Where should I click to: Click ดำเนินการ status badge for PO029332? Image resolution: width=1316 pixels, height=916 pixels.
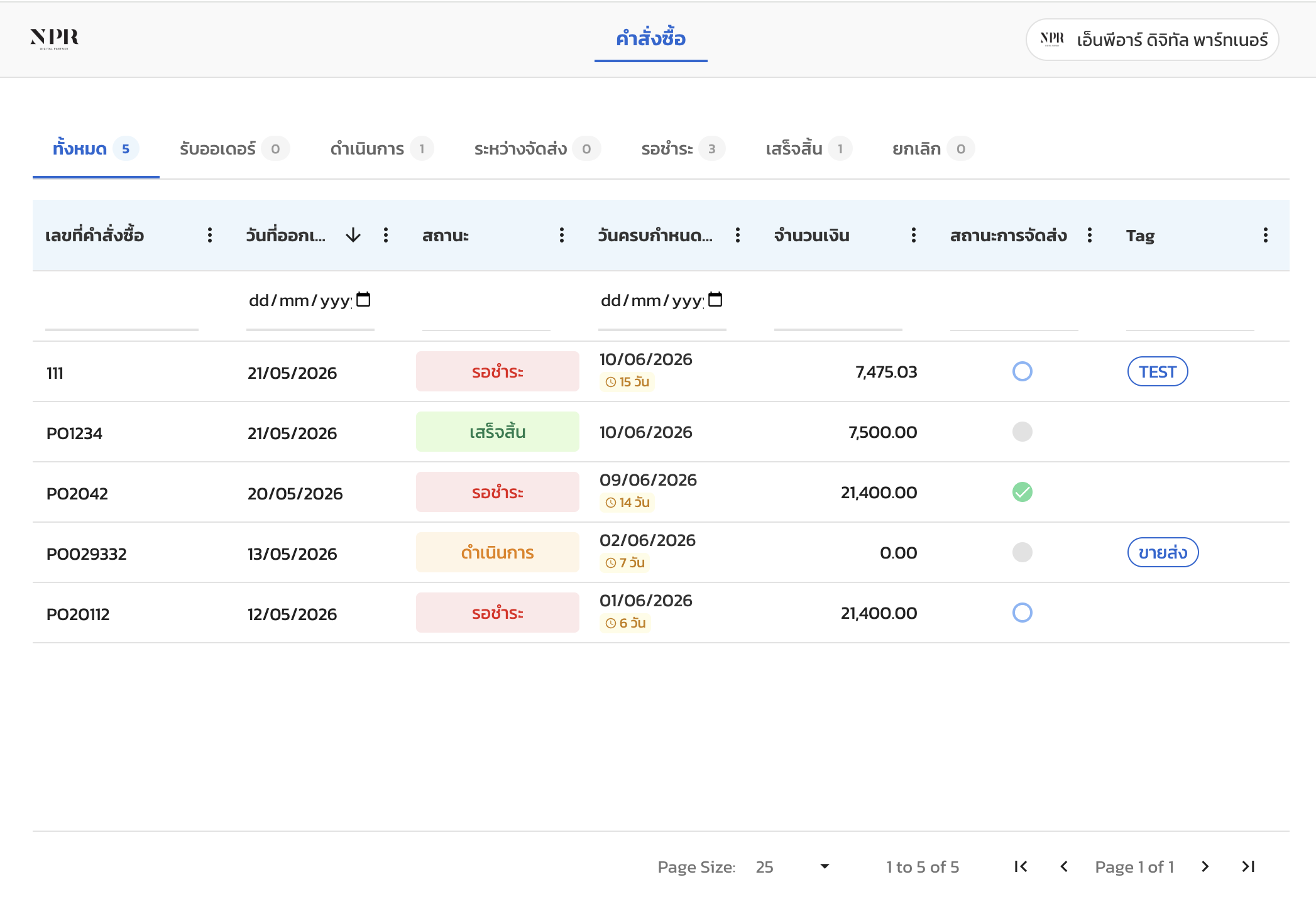click(498, 553)
